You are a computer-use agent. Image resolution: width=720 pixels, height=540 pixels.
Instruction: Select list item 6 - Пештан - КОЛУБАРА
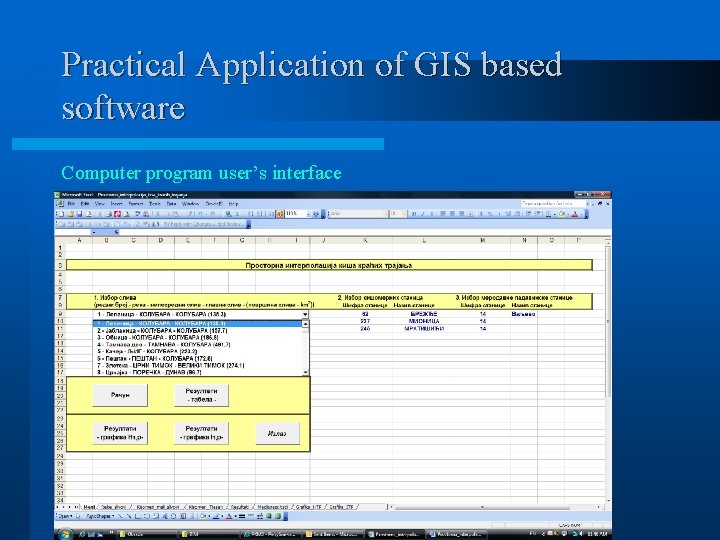tap(197, 359)
